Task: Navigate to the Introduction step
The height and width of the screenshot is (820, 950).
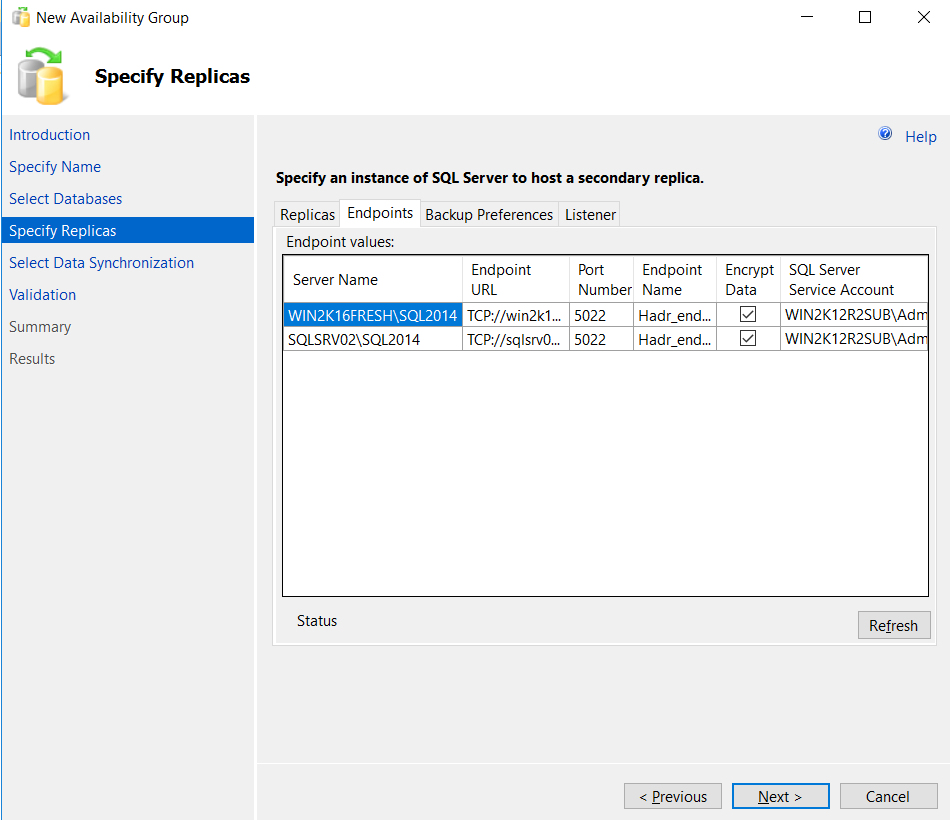Action: coord(49,134)
